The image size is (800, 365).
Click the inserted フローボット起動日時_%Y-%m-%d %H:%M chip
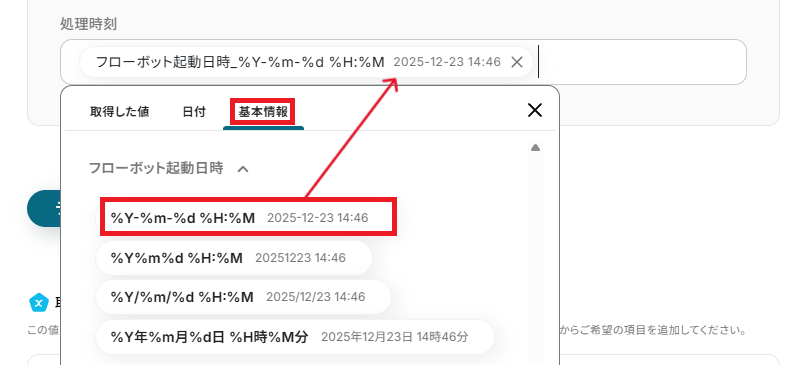point(306,62)
